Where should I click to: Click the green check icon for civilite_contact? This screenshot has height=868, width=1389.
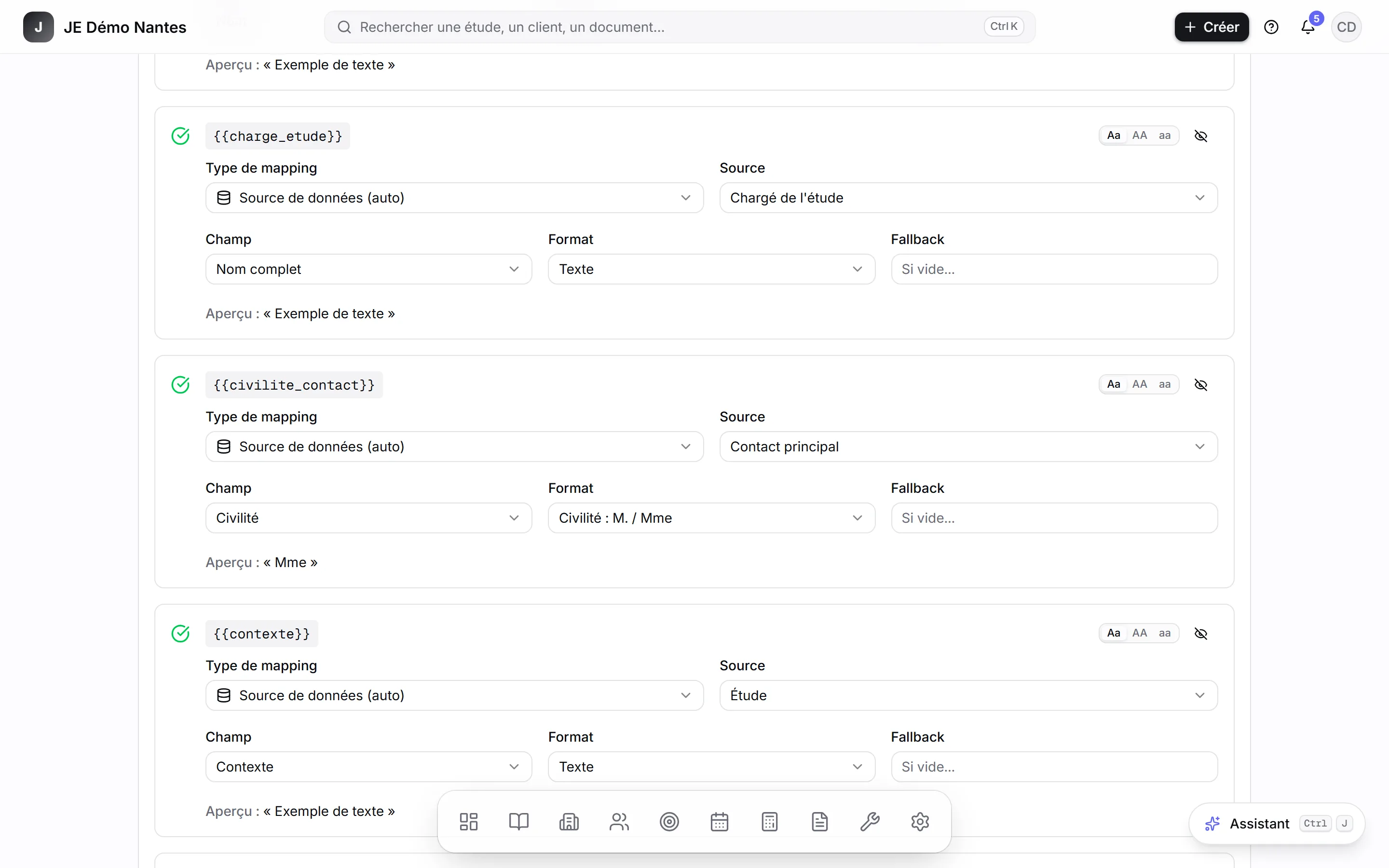(180, 385)
